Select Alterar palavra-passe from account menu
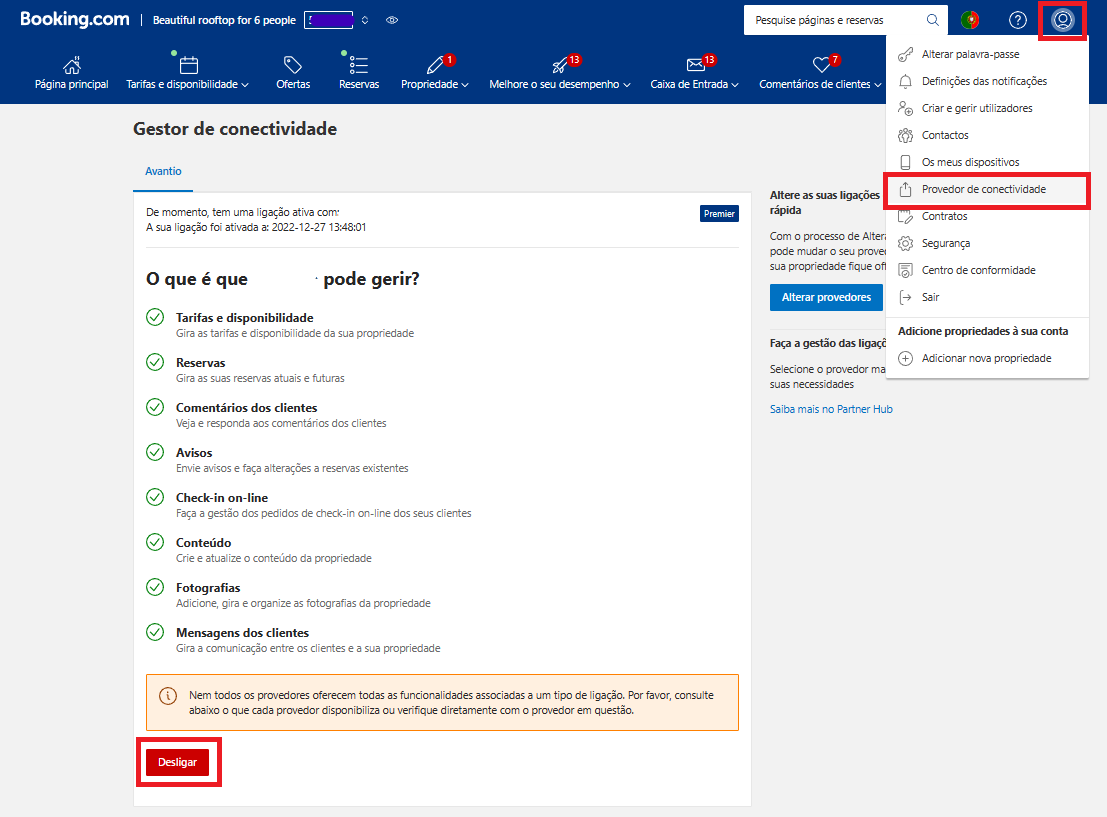 (987, 54)
